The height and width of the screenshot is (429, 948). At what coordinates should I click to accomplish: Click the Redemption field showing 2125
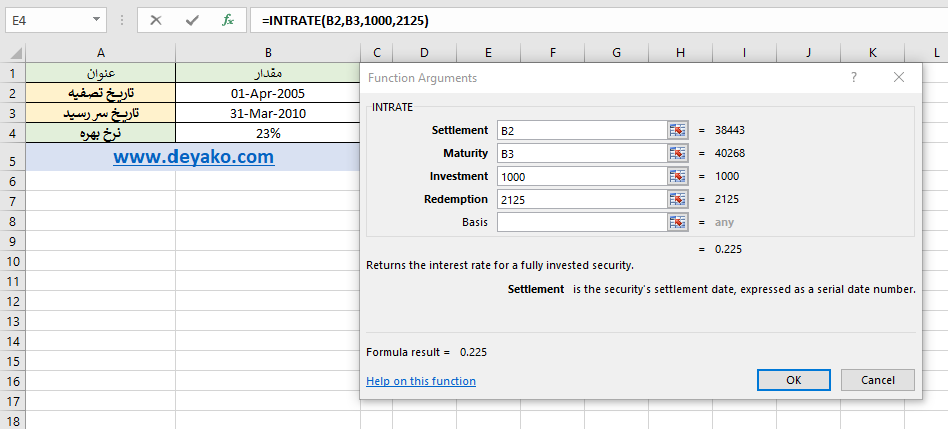[x=580, y=199]
